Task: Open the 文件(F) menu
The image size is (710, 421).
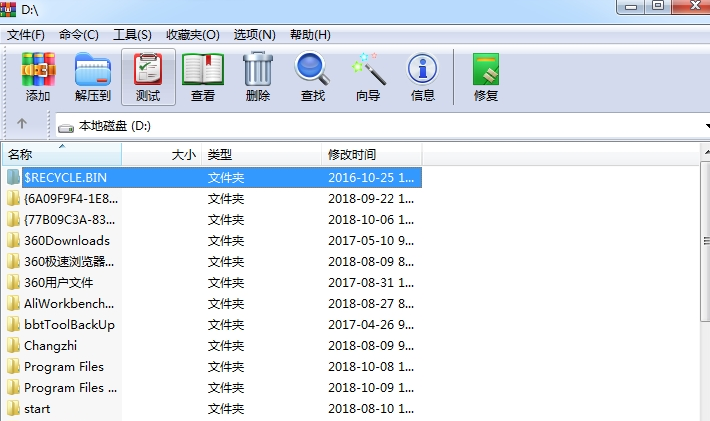Action: pyautogui.click(x=26, y=35)
